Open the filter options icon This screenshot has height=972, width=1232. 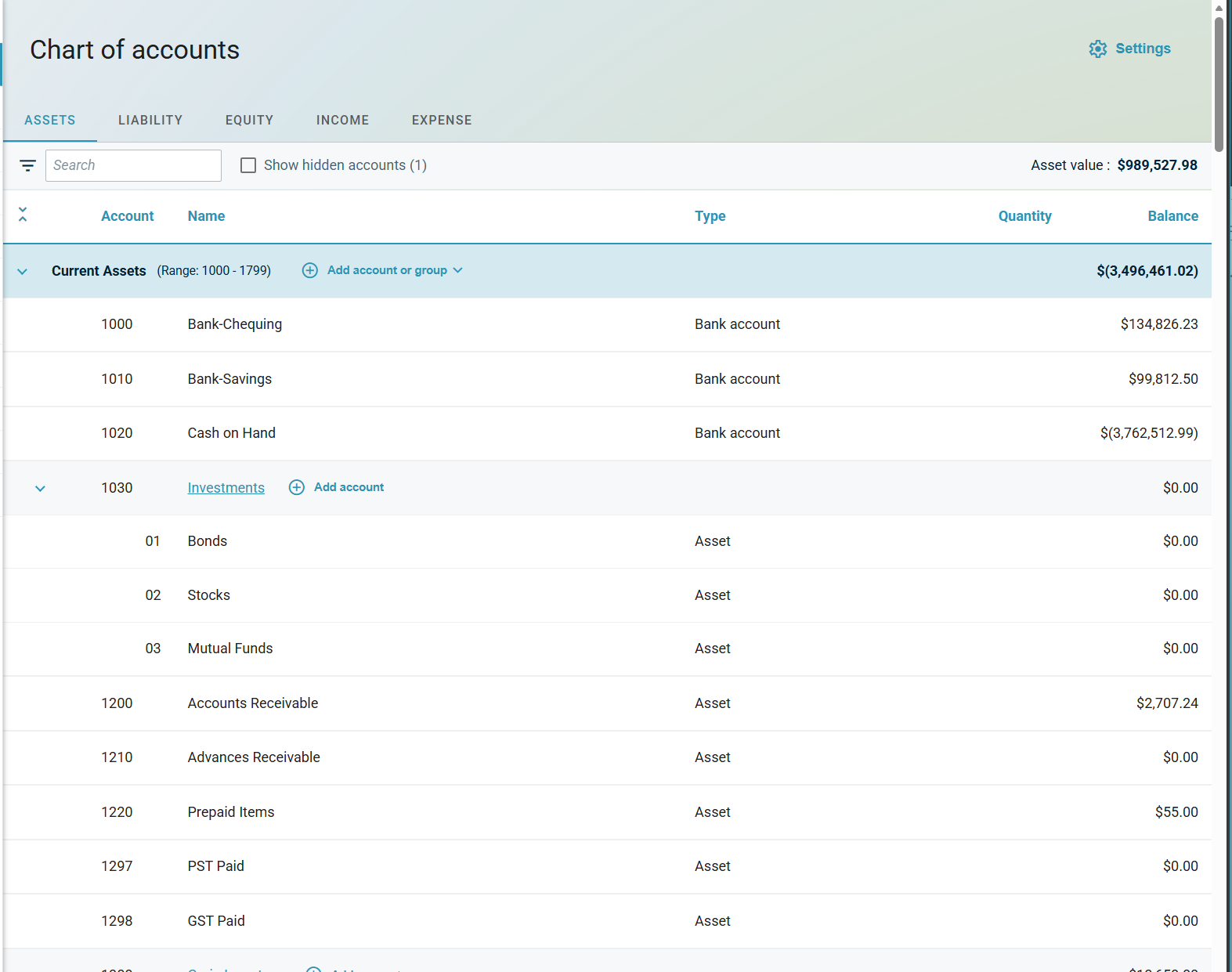click(x=27, y=165)
